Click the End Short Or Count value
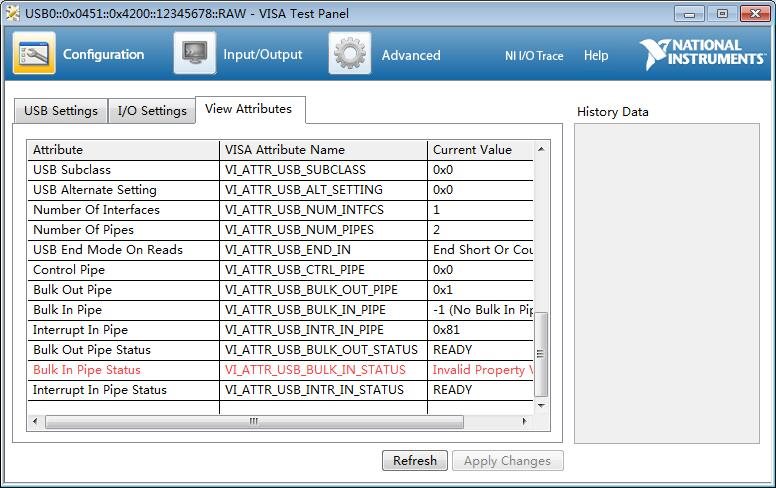 click(x=481, y=250)
